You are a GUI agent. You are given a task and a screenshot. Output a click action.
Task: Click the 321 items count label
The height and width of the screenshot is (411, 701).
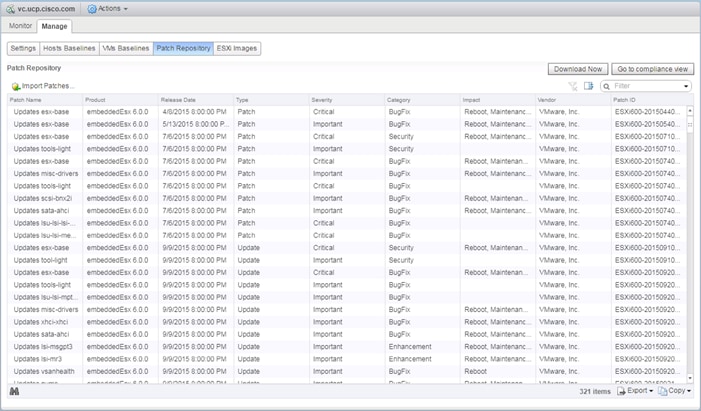(x=595, y=391)
